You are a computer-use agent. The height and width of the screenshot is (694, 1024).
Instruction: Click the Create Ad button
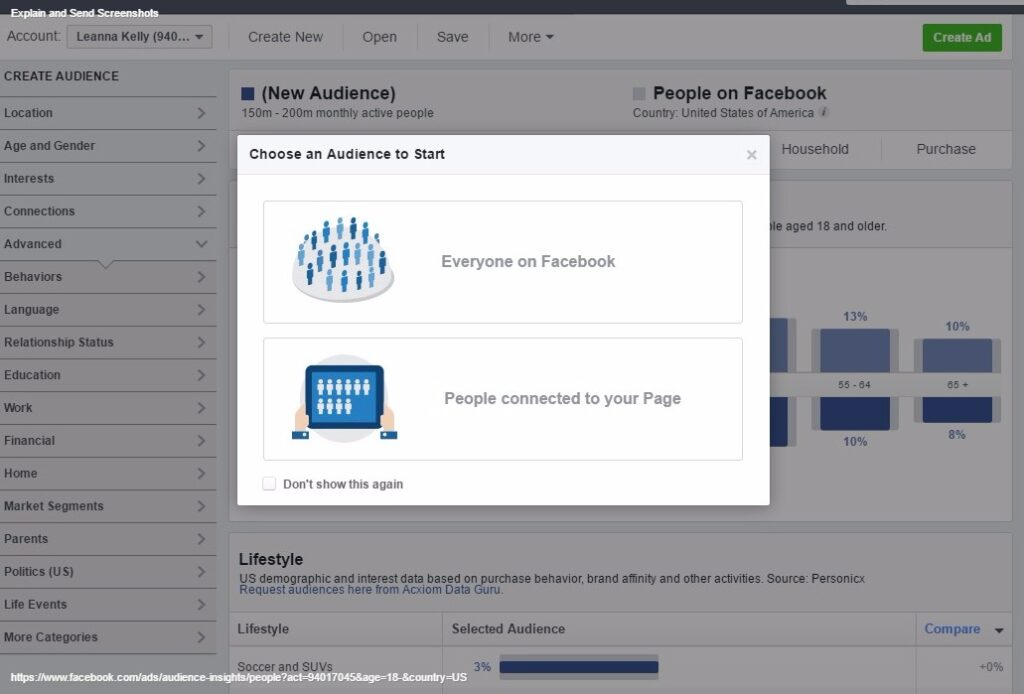[x=961, y=37]
